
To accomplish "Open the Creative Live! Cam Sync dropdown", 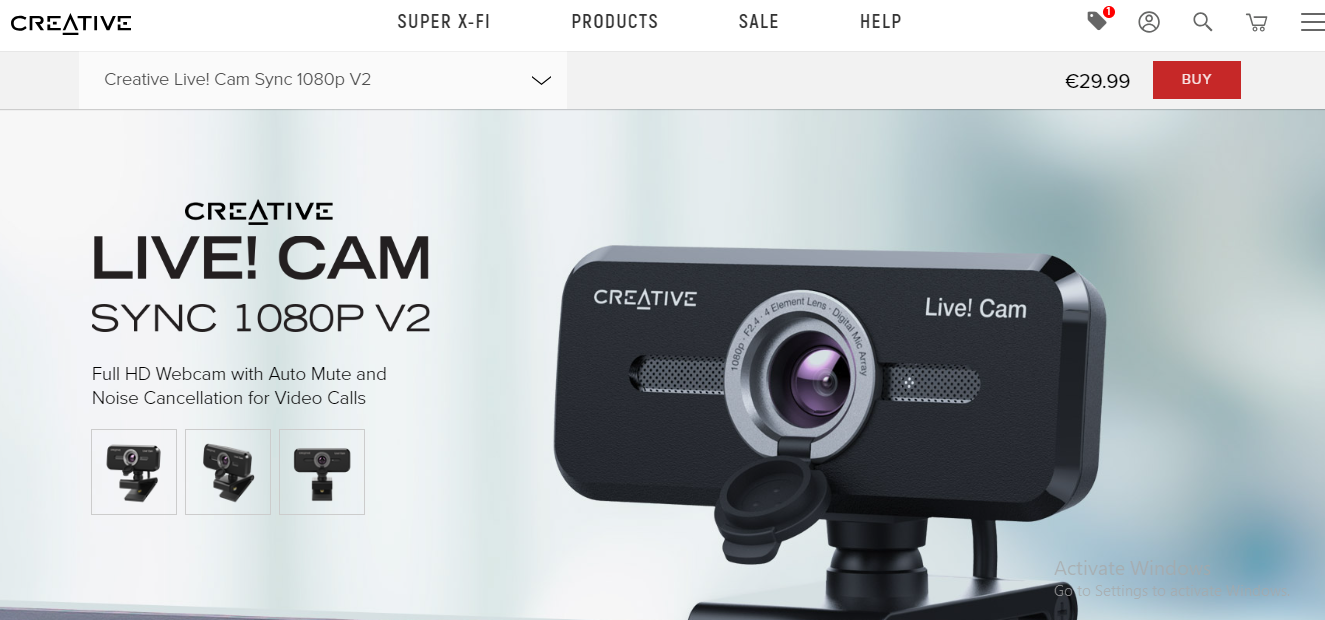I will pyautogui.click(x=323, y=80).
